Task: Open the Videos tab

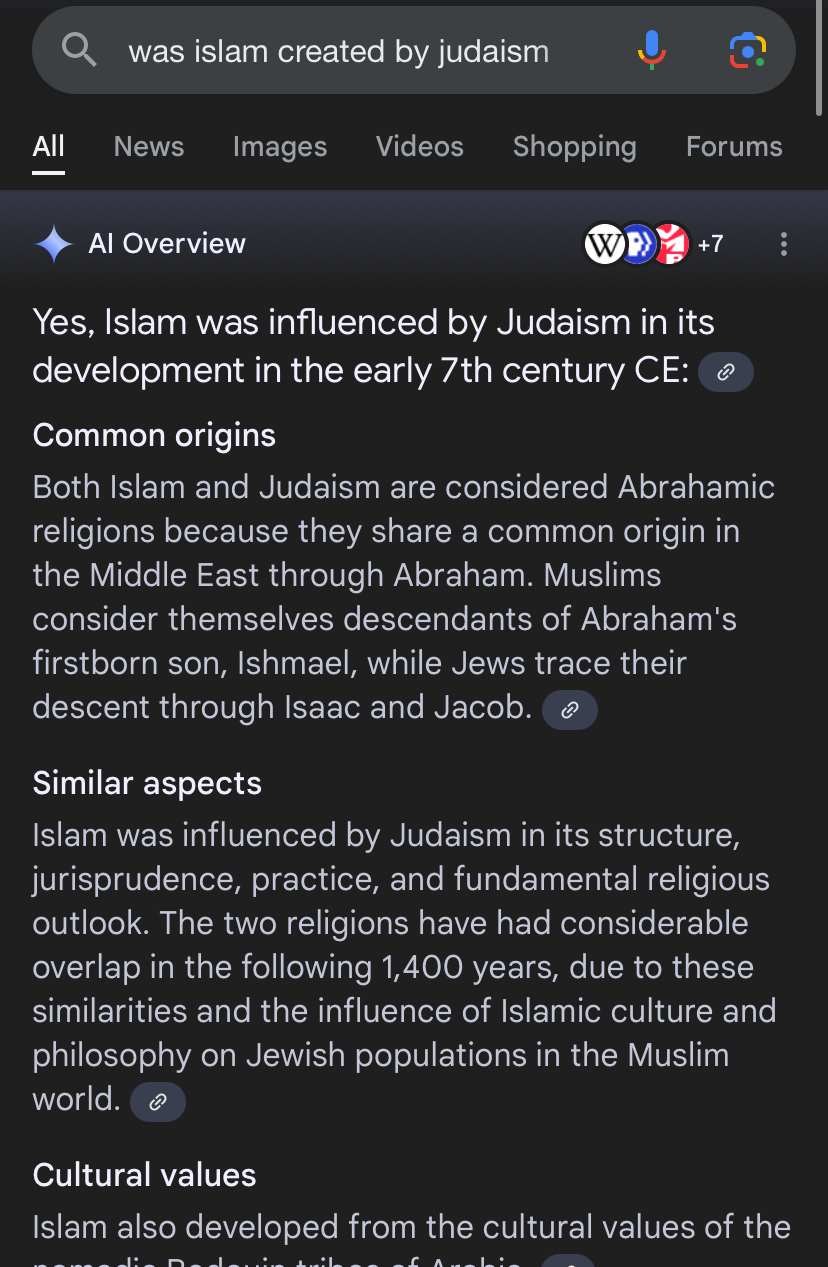Action: point(420,147)
